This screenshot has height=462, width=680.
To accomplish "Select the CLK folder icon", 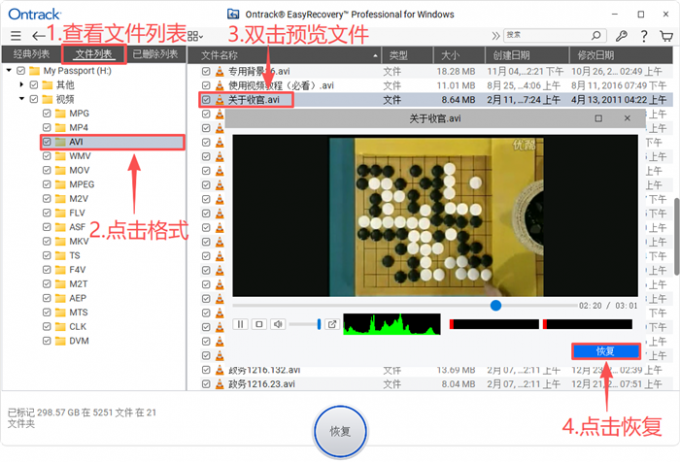I will coord(61,327).
